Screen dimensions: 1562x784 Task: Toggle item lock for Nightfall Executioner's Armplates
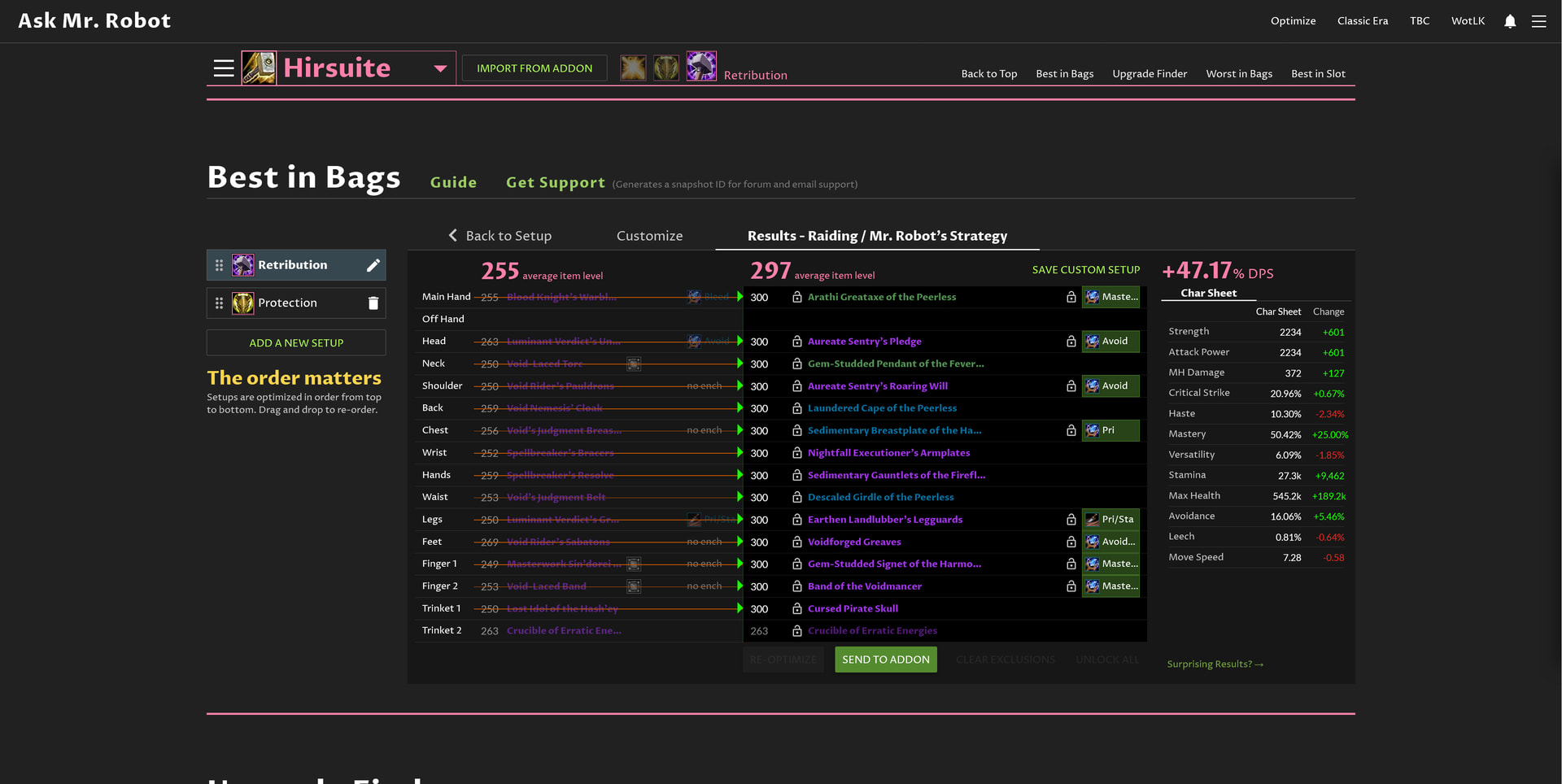(797, 453)
